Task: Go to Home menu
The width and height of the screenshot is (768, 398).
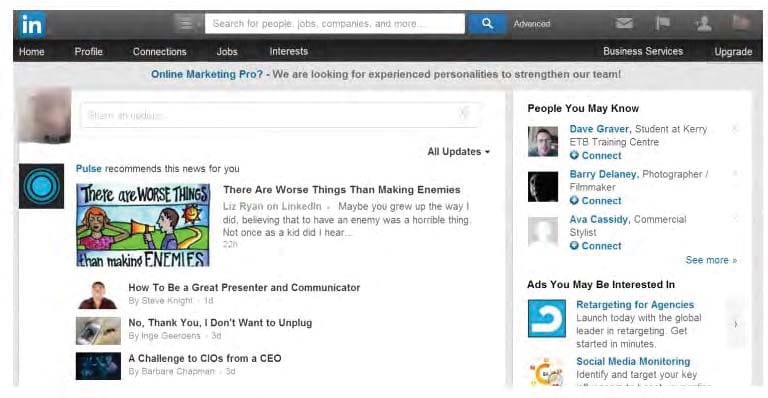Action: [x=31, y=51]
